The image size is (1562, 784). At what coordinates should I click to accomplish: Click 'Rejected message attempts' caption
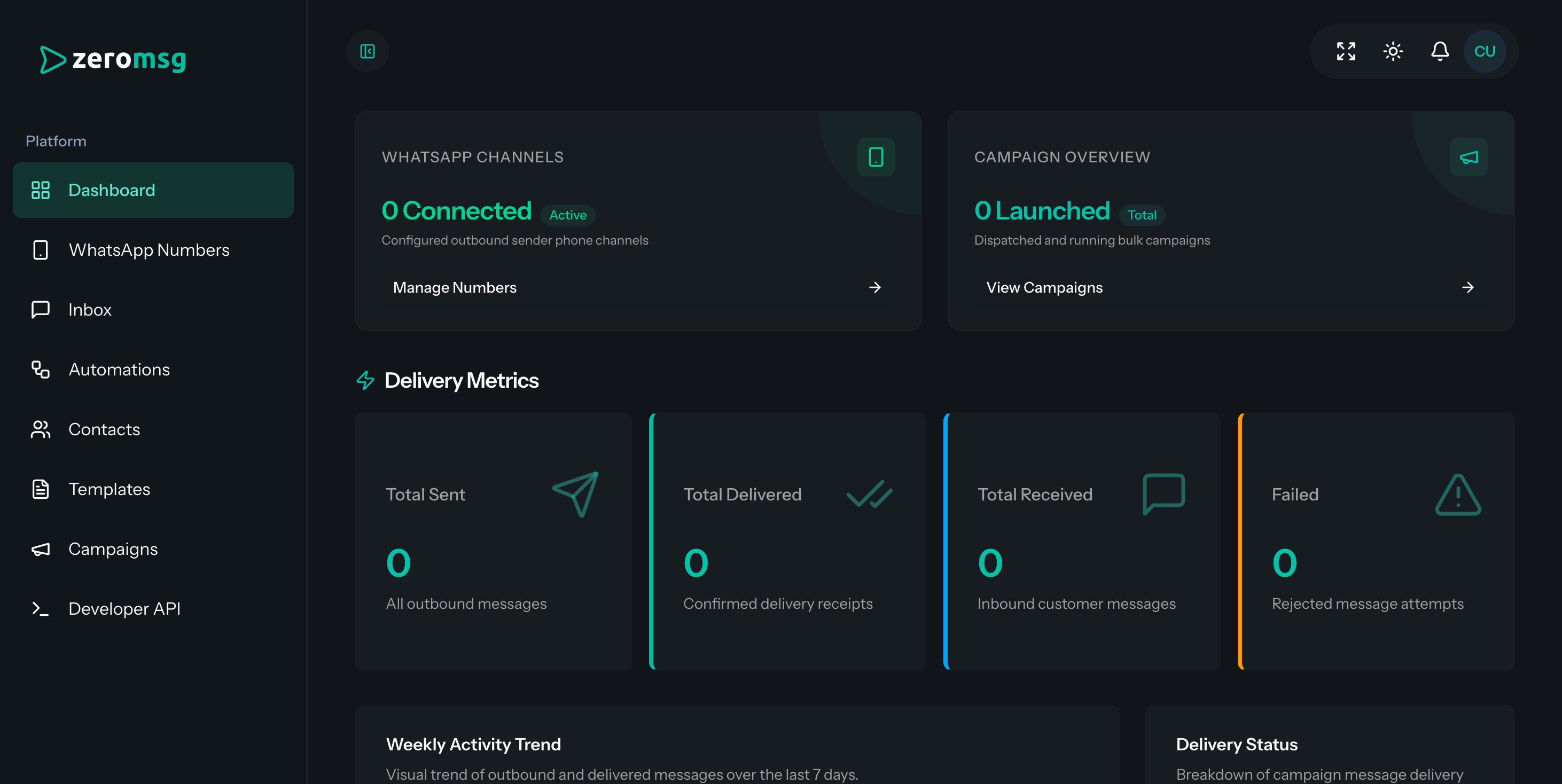pyautogui.click(x=1368, y=604)
